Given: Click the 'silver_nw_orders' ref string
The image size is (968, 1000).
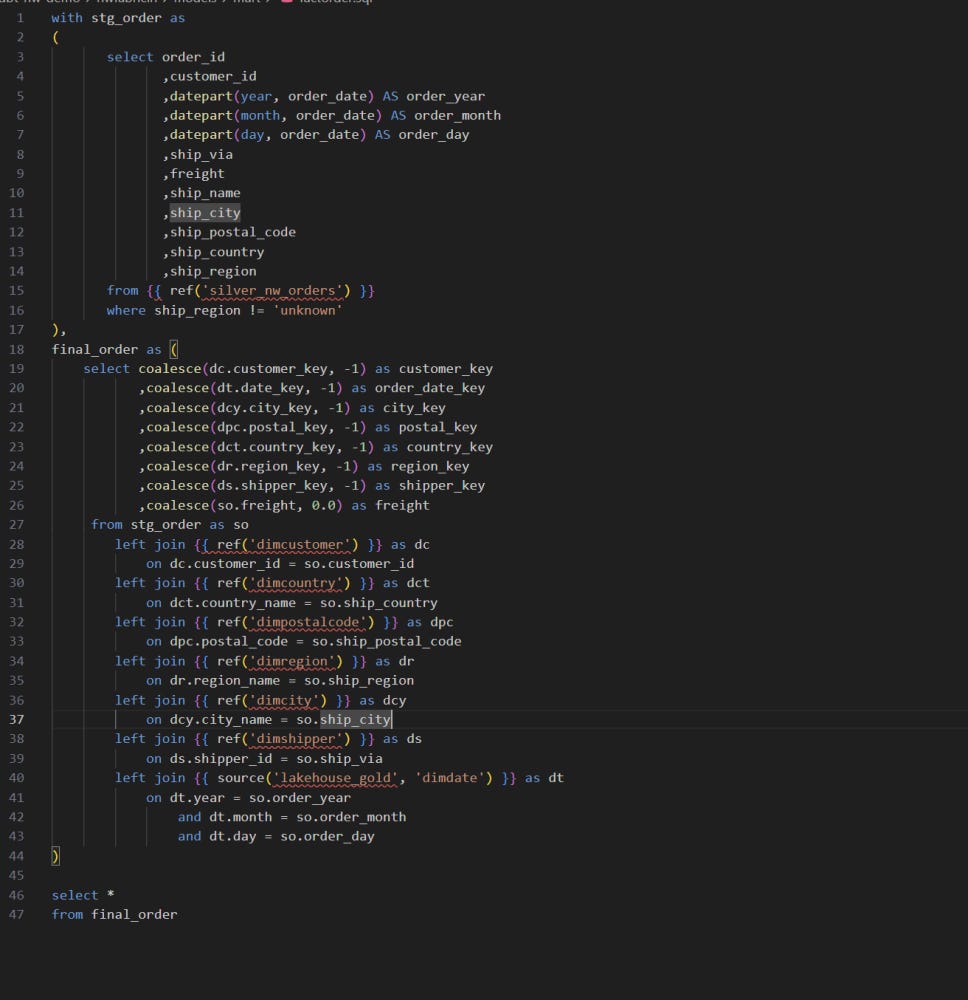Looking at the screenshot, I should 275,291.
